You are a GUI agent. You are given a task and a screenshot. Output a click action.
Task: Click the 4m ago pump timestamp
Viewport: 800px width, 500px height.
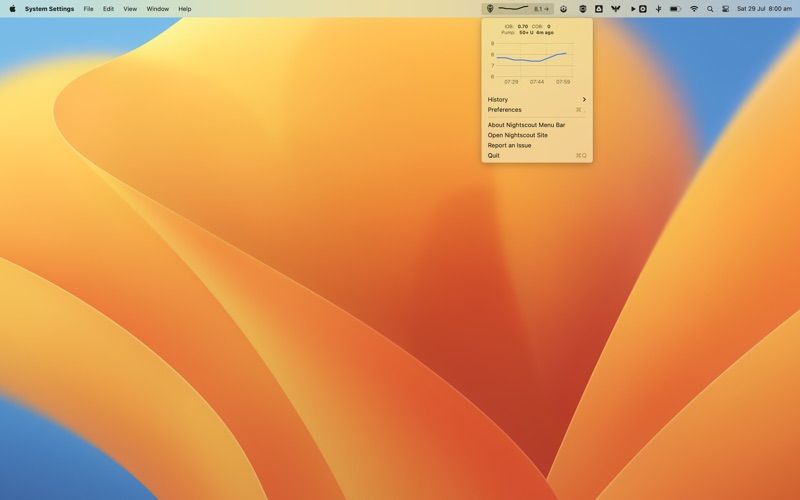(545, 33)
